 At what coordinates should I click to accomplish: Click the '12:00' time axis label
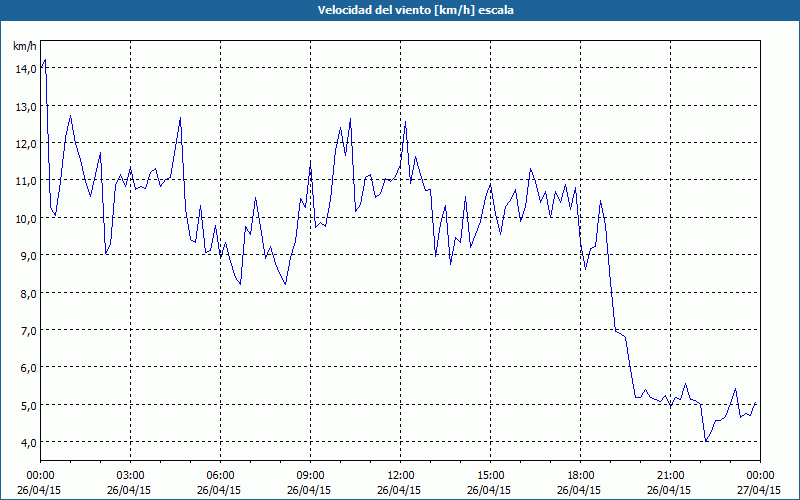401,476
